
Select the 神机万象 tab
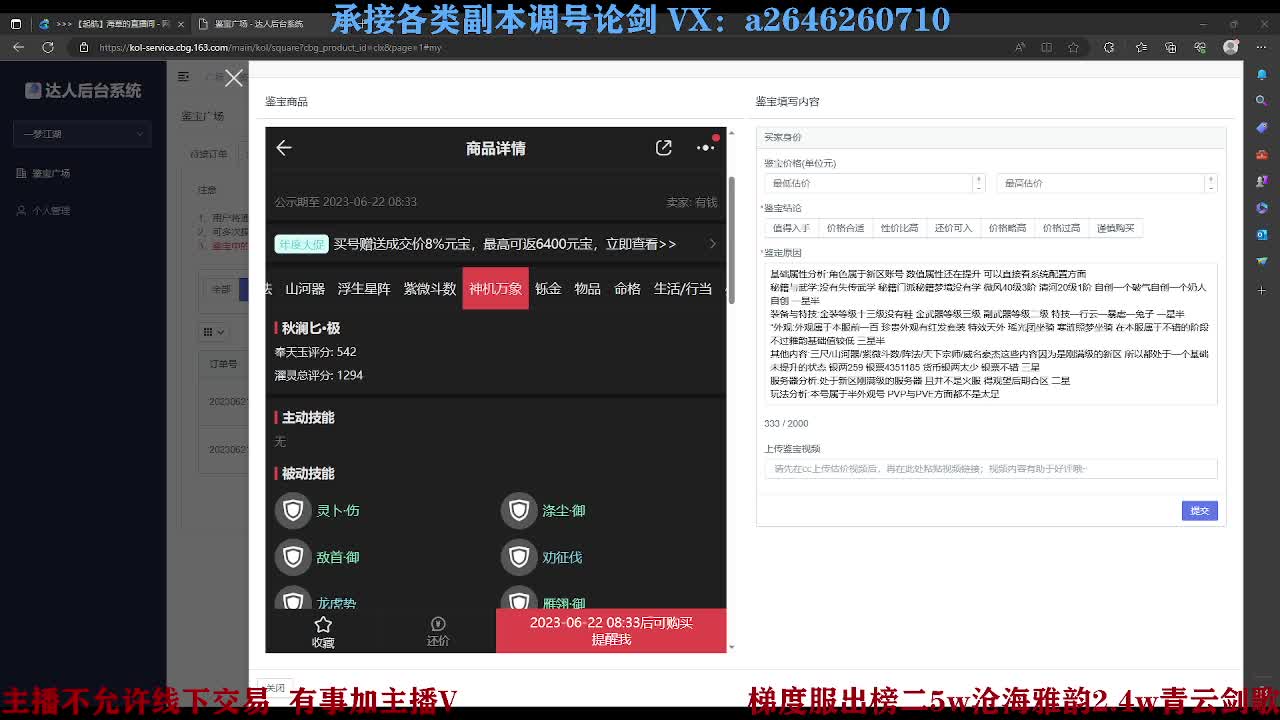(495, 289)
